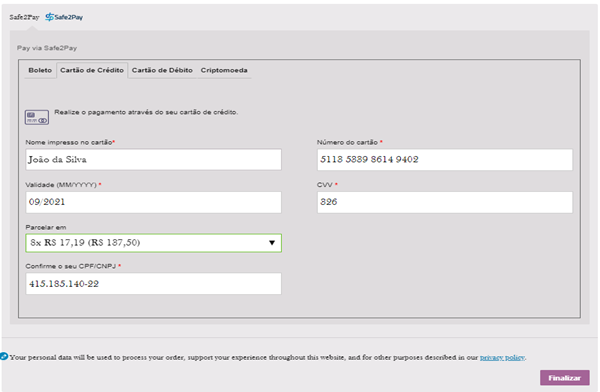Click into the CVV field

pyautogui.click(x=445, y=202)
